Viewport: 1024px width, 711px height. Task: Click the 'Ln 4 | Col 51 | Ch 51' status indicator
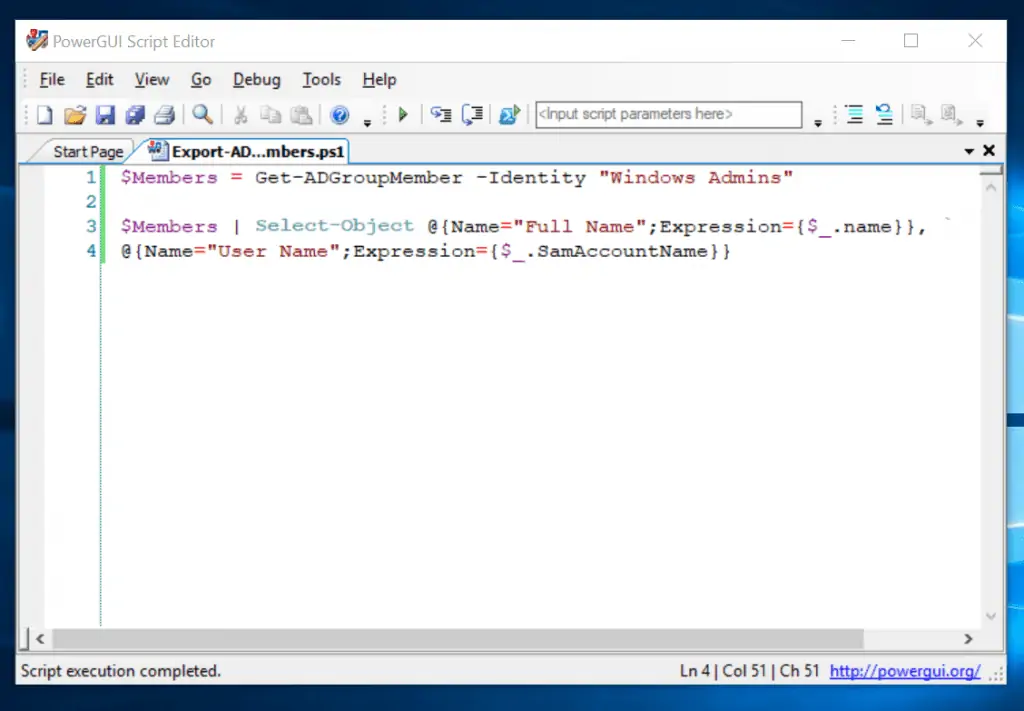749,671
